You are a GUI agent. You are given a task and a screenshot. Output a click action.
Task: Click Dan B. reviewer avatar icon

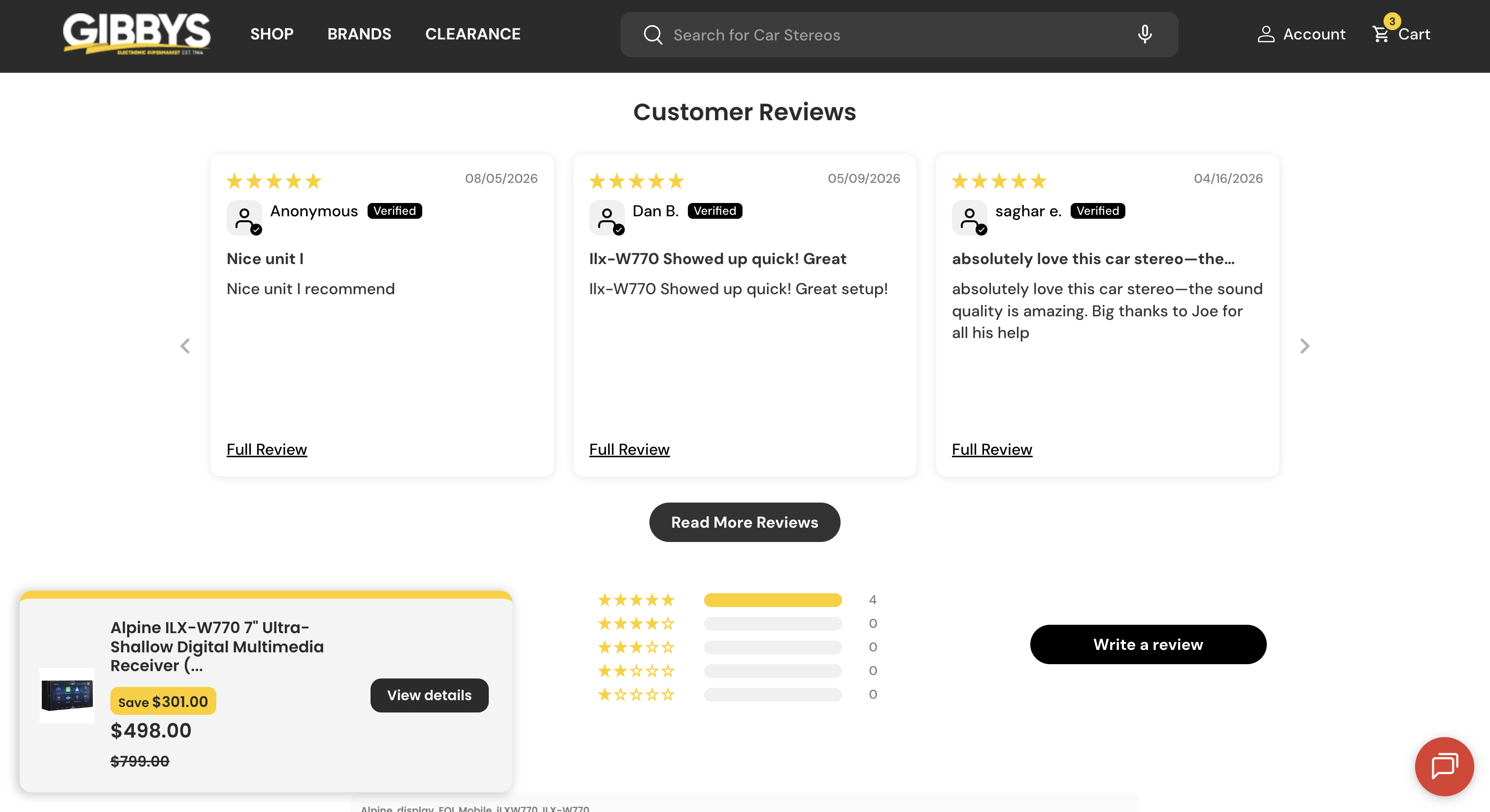607,217
